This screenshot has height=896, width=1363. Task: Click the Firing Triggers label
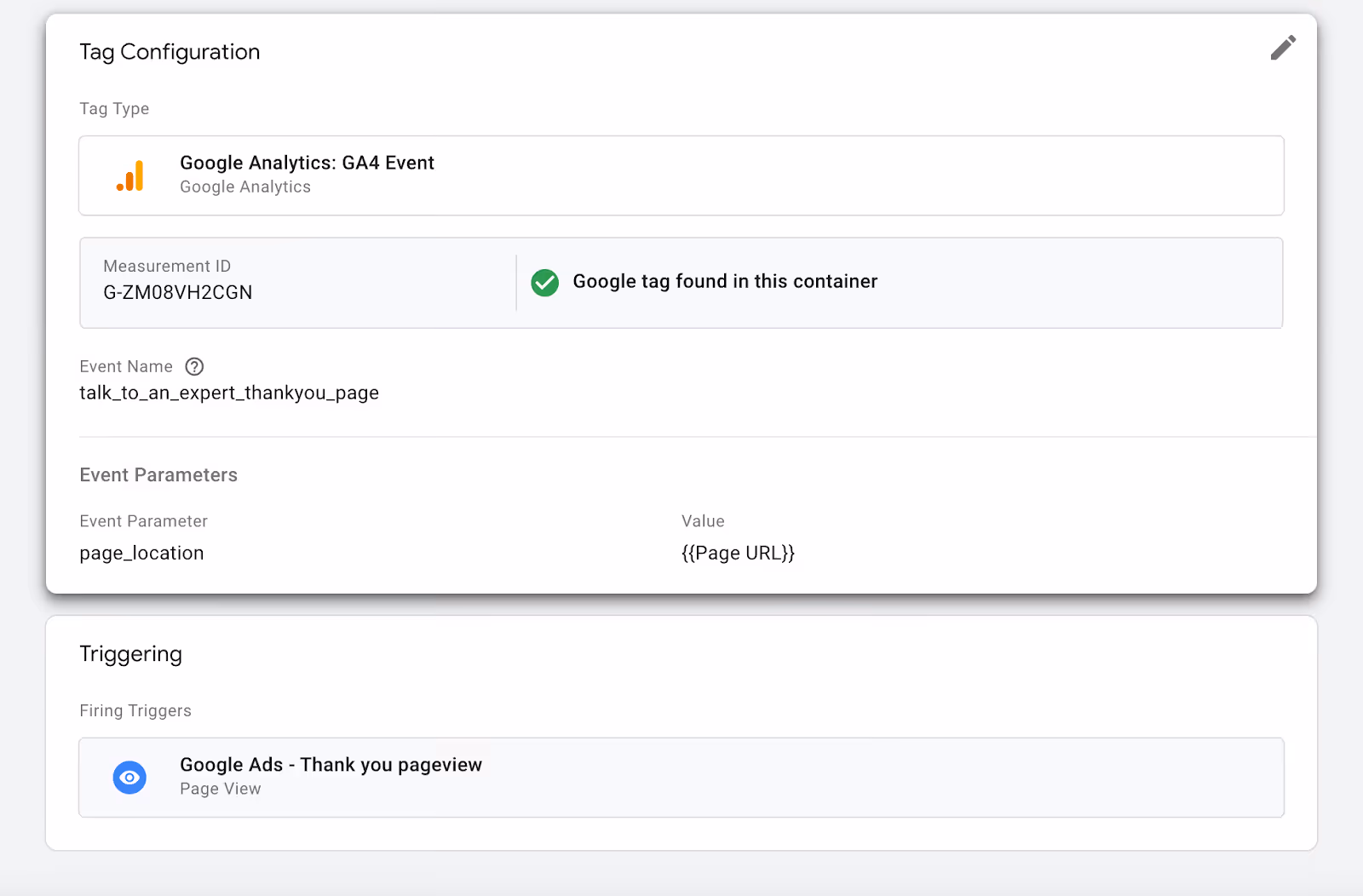(135, 711)
